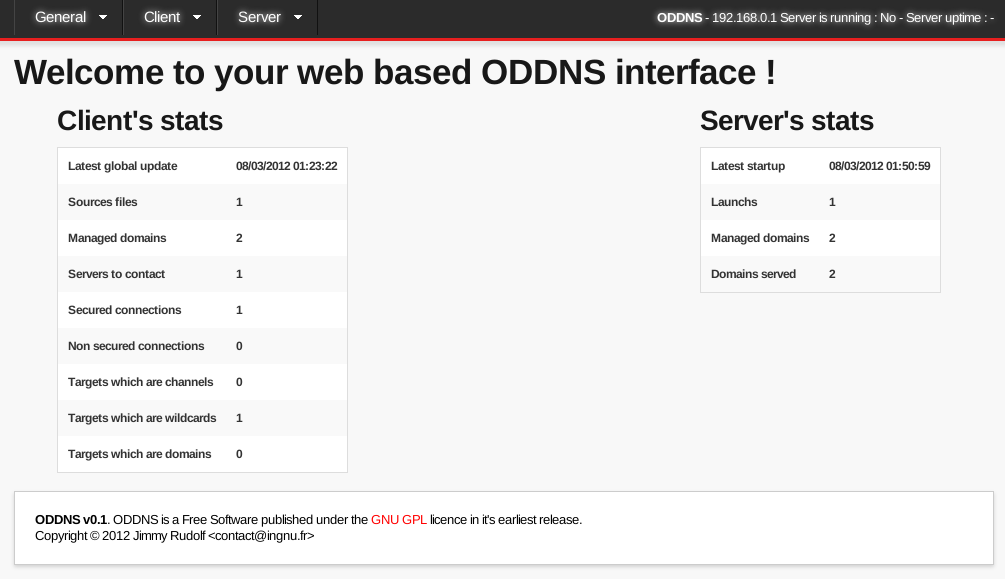
Task: Click the dropdown arrow beside General
Action: [103, 18]
